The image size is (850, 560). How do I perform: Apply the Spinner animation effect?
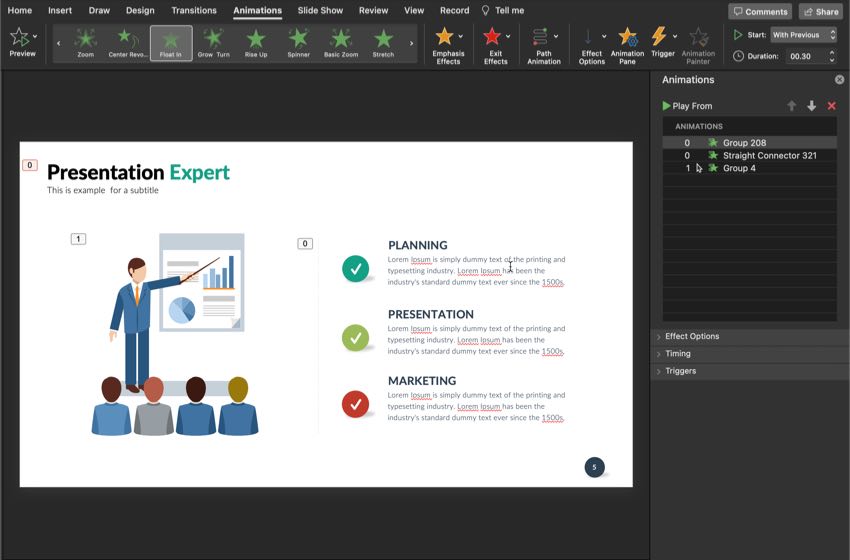tap(298, 43)
